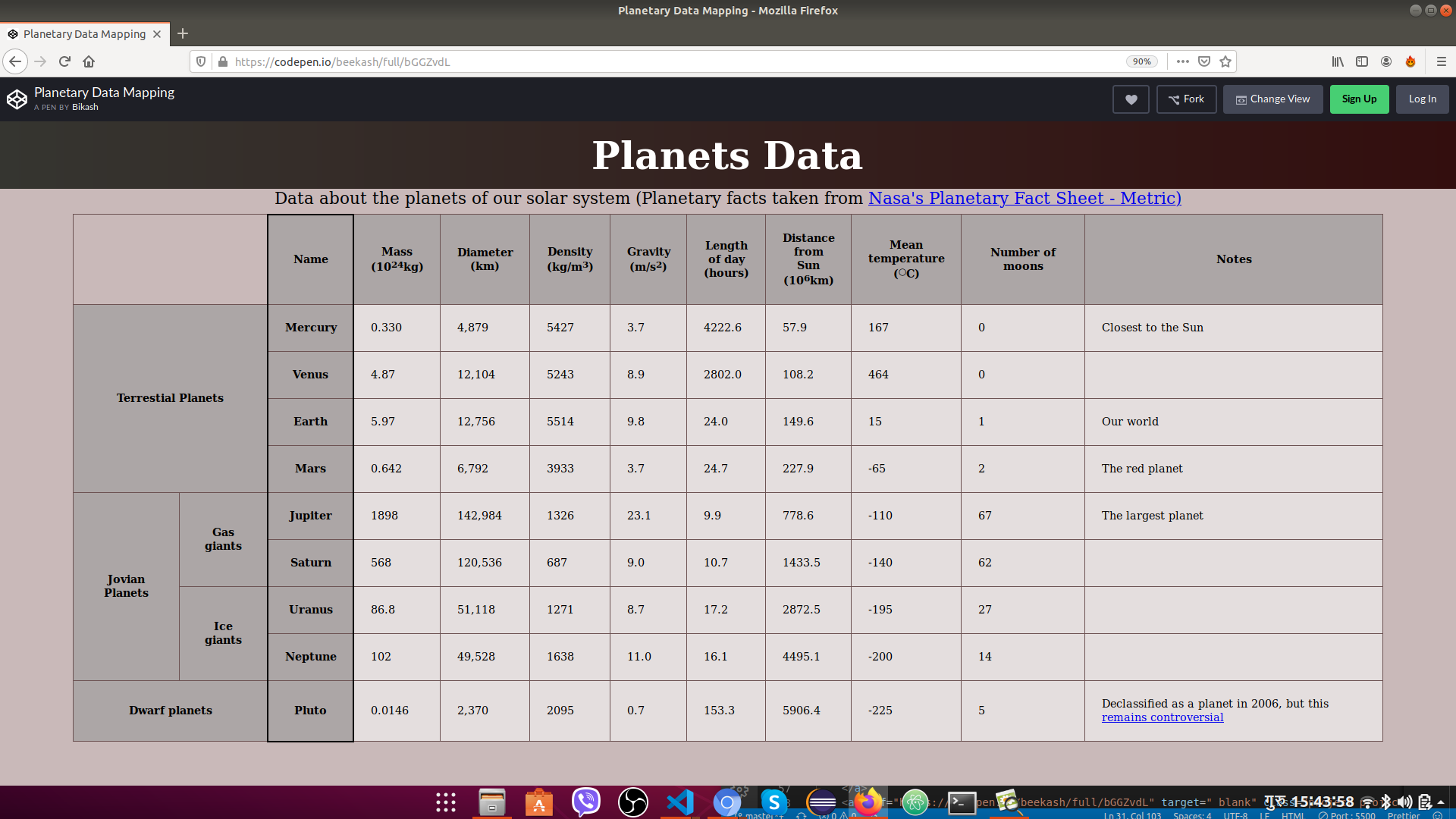Open the Firefox hamburger menu

click(x=1442, y=61)
